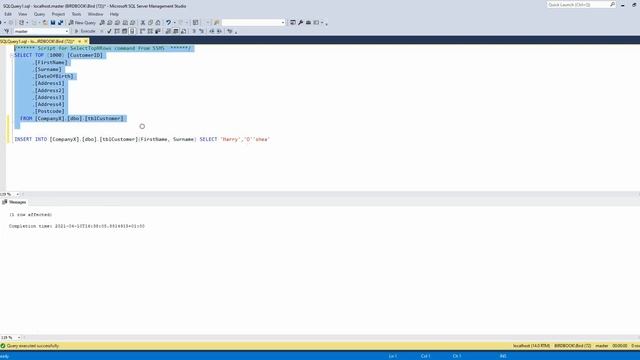
Task: Click the Database Engine Query icon
Action: [x=102, y=22]
